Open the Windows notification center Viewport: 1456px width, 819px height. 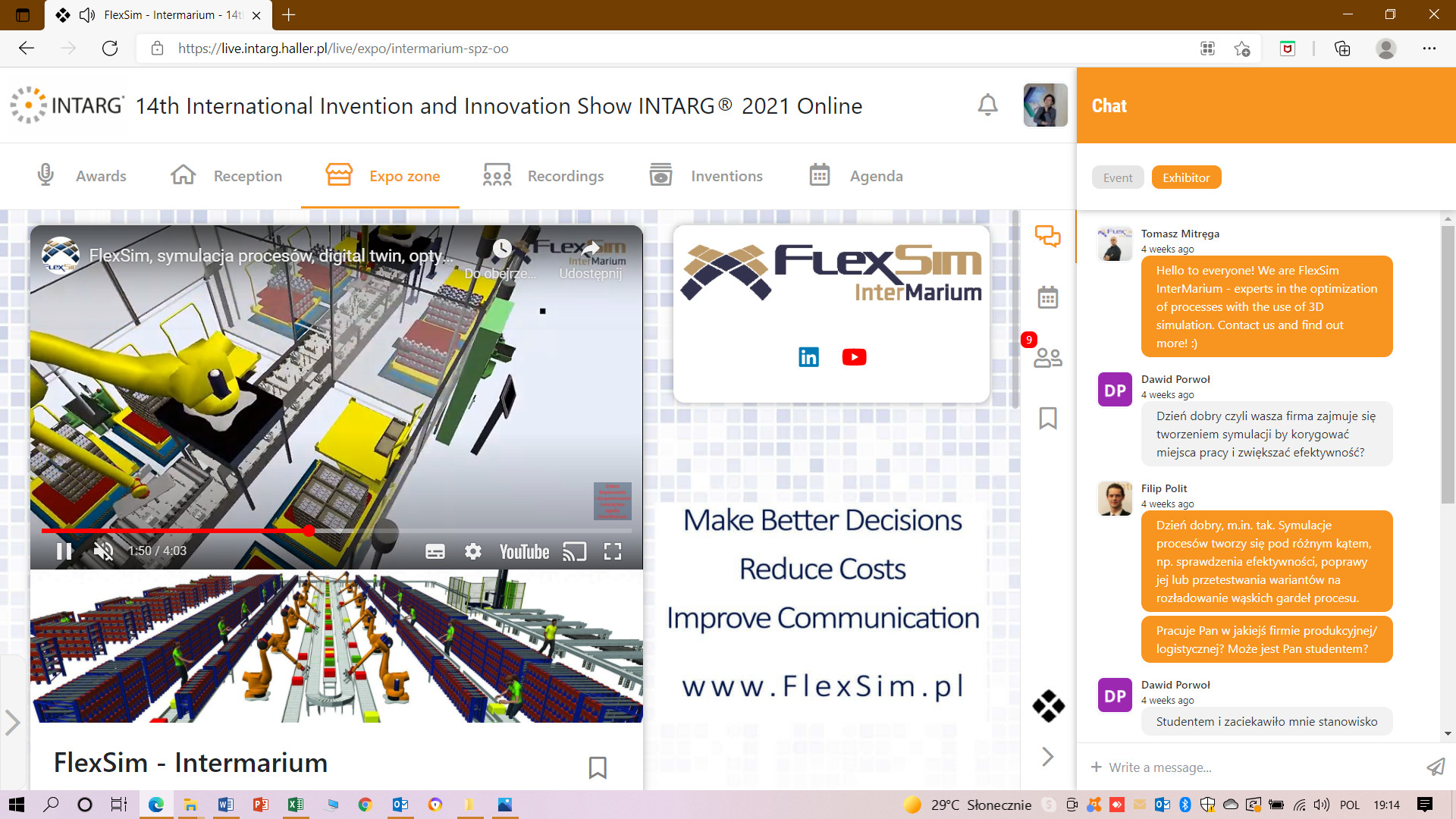pyautogui.click(x=1425, y=805)
